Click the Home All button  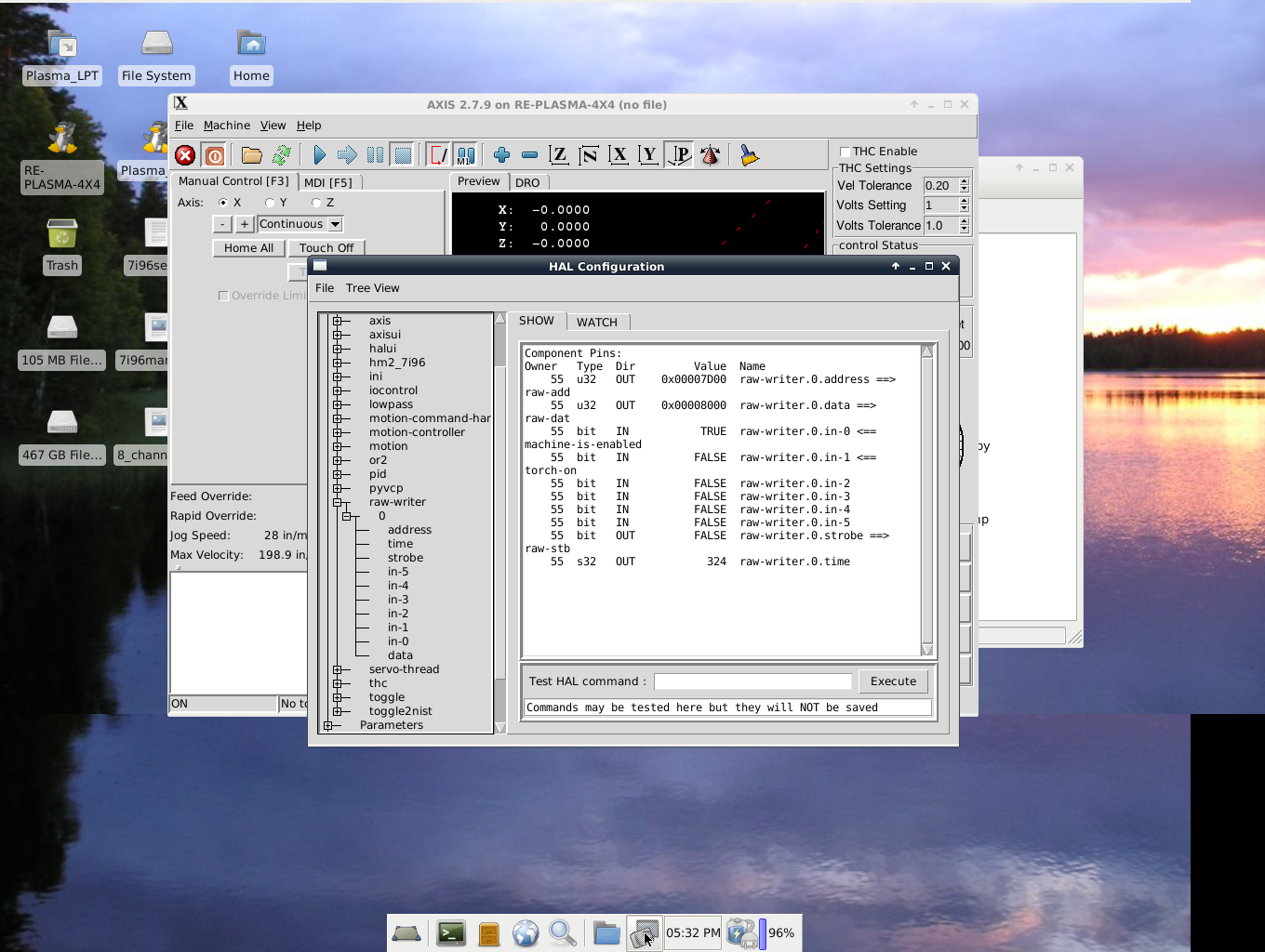(x=248, y=248)
